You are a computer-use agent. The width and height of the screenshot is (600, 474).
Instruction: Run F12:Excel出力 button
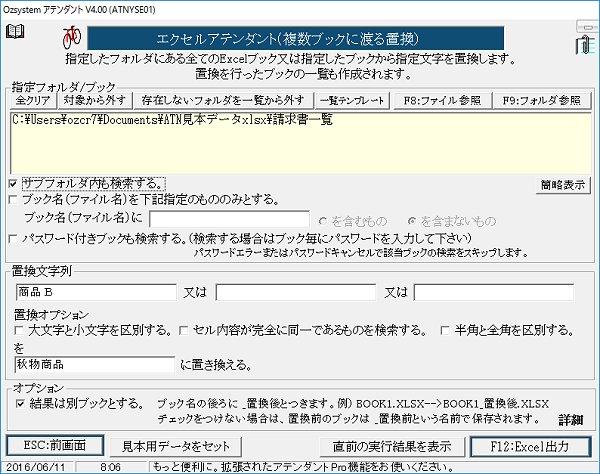(x=530, y=446)
